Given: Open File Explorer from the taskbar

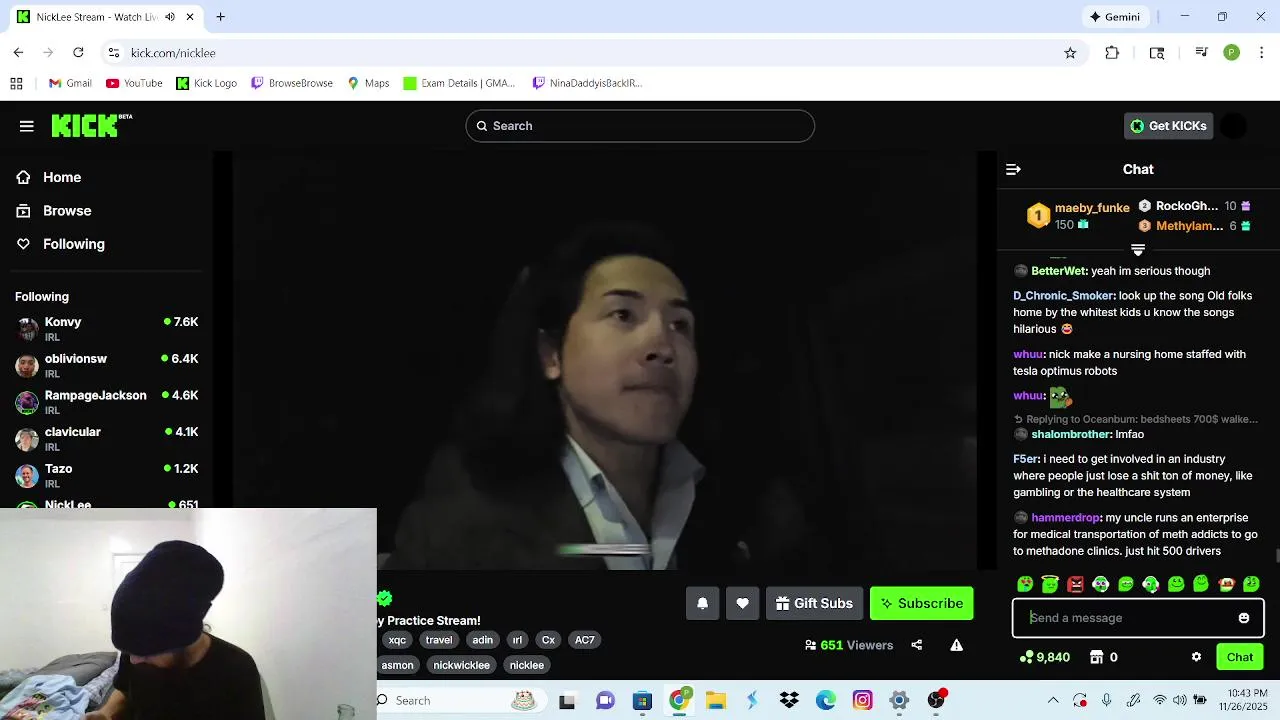Looking at the screenshot, I should (x=715, y=700).
